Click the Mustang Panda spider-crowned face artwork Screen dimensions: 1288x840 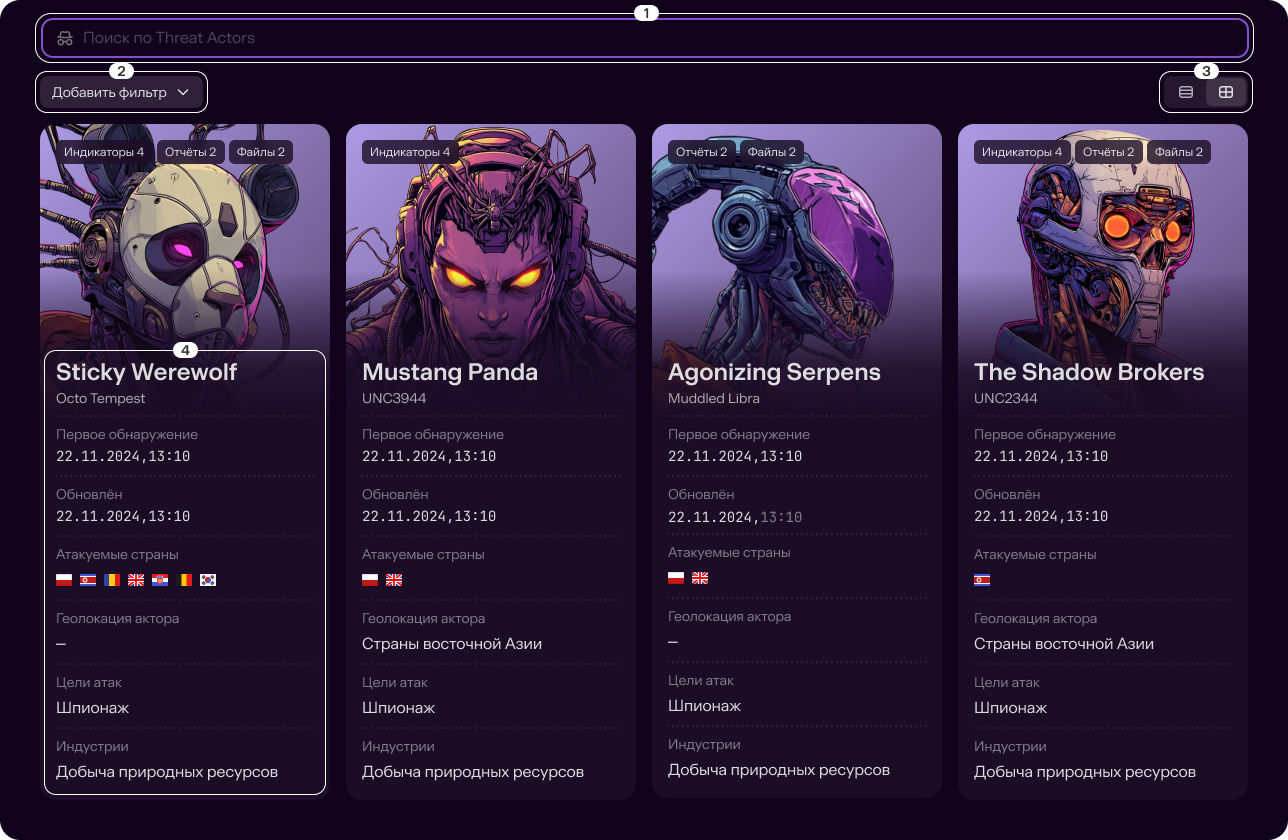(x=491, y=250)
